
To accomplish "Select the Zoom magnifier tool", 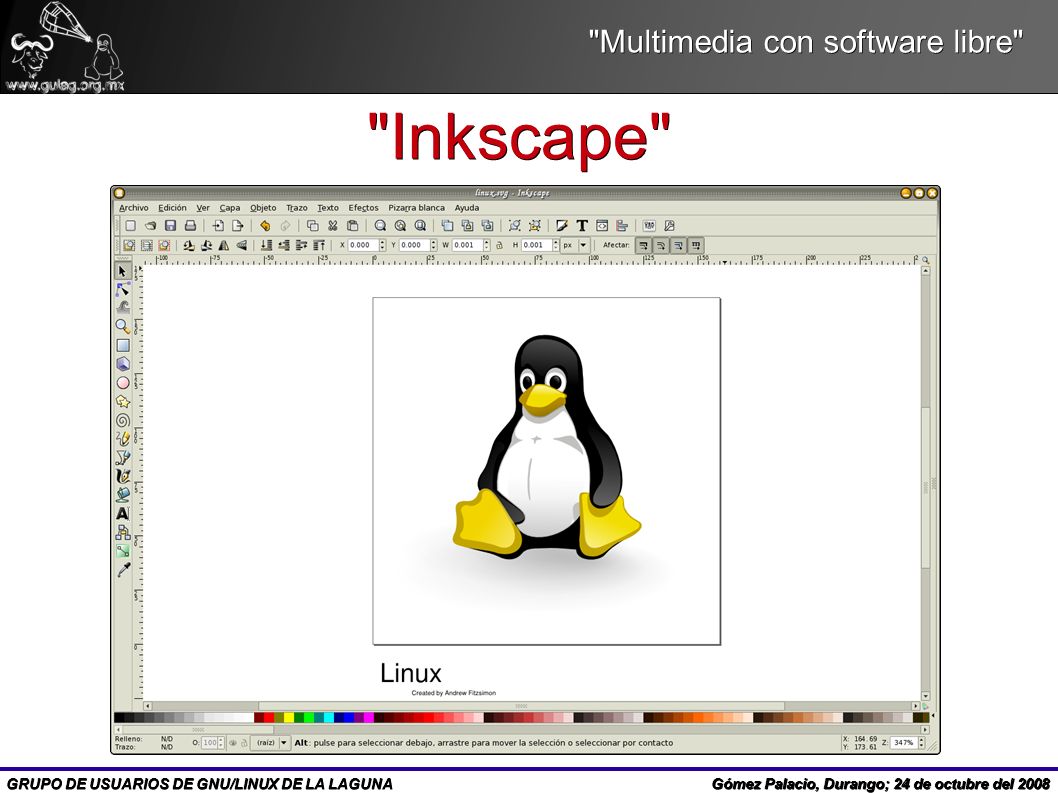I will pyautogui.click(x=122, y=327).
